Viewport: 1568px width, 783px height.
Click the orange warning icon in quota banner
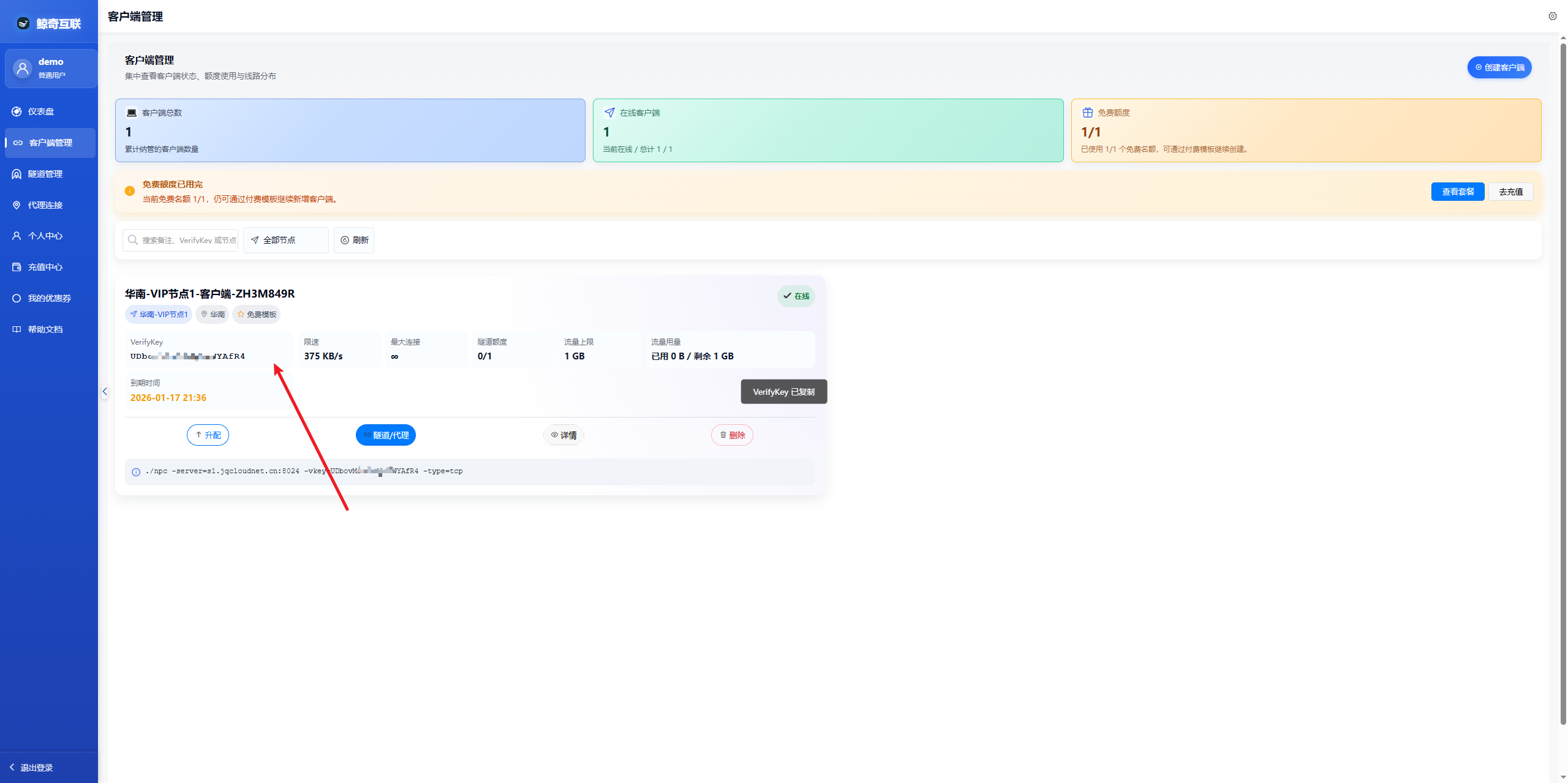pyautogui.click(x=130, y=191)
